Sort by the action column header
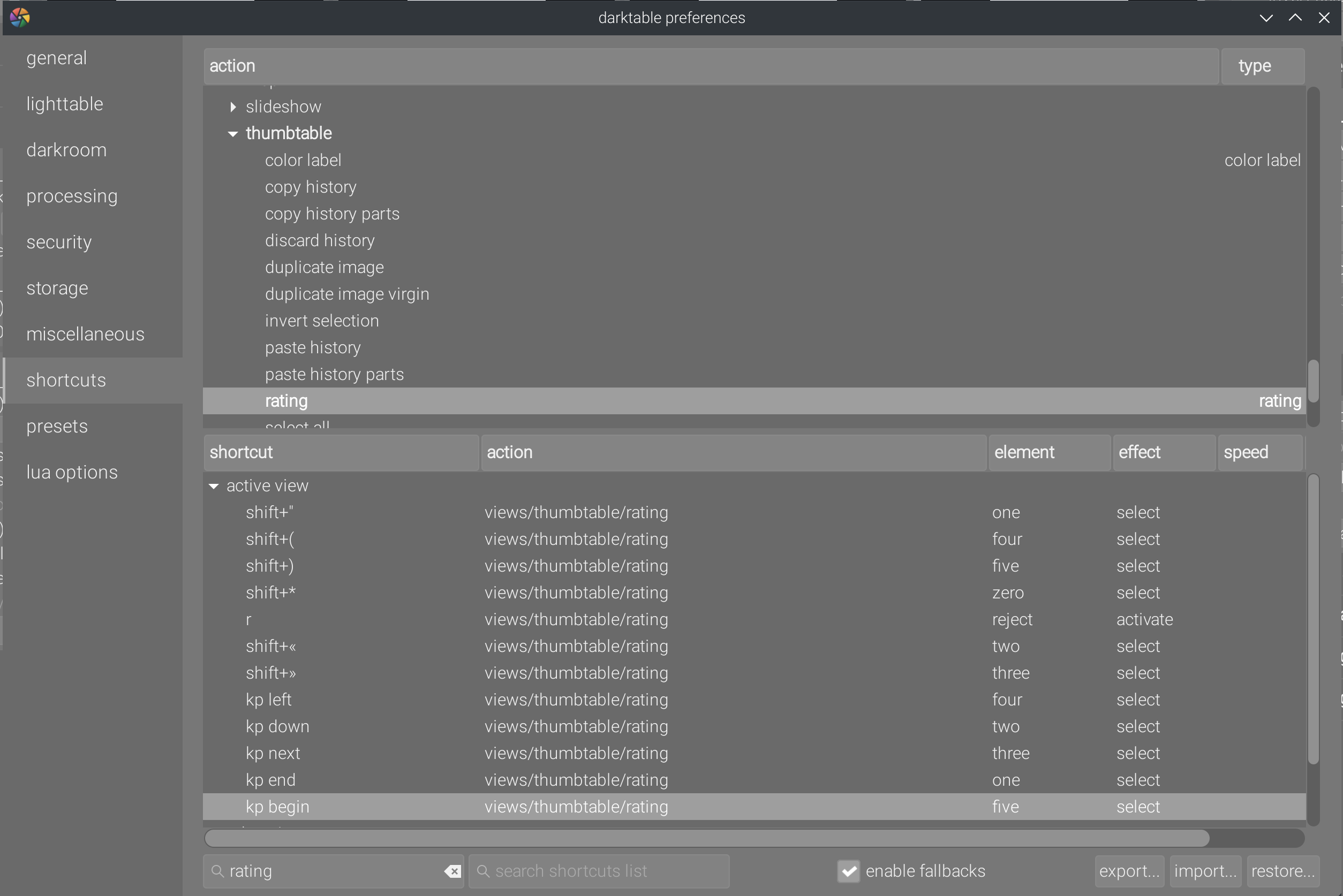Viewport: 1343px width, 896px height. click(711, 66)
